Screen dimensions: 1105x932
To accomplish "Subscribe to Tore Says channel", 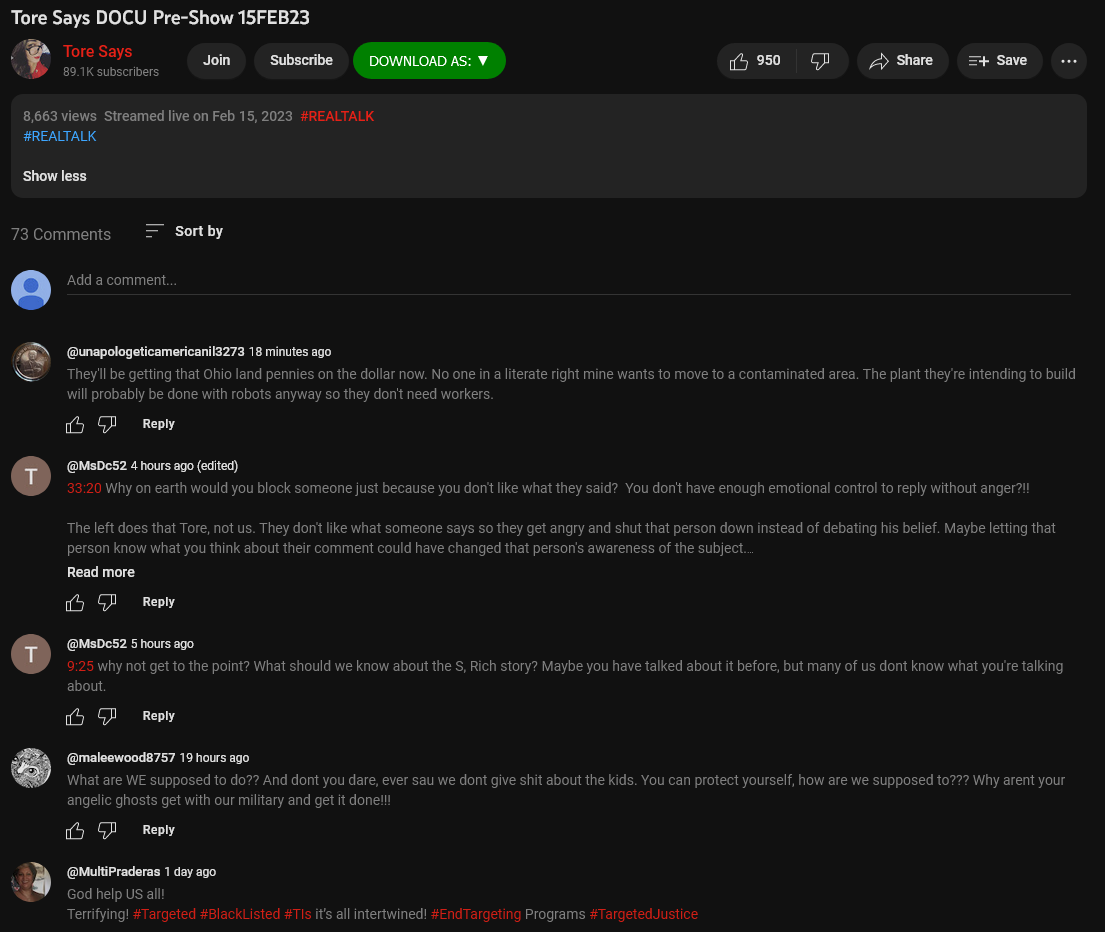I will point(301,61).
